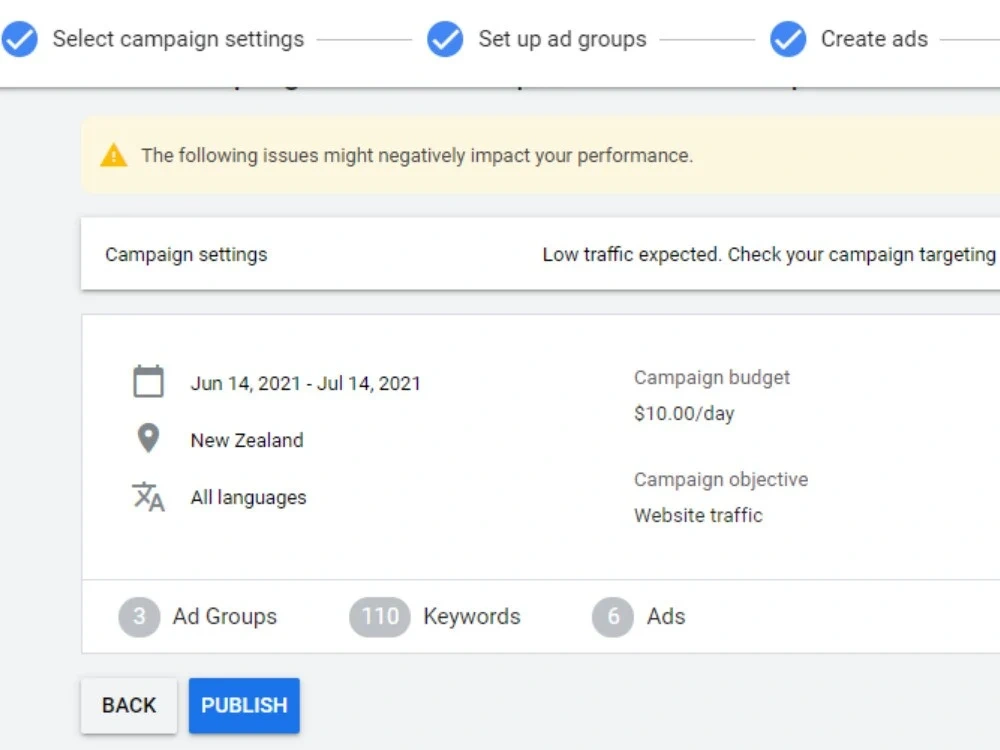
Task: Click the Campaign objective label
Action: (721, 480)
